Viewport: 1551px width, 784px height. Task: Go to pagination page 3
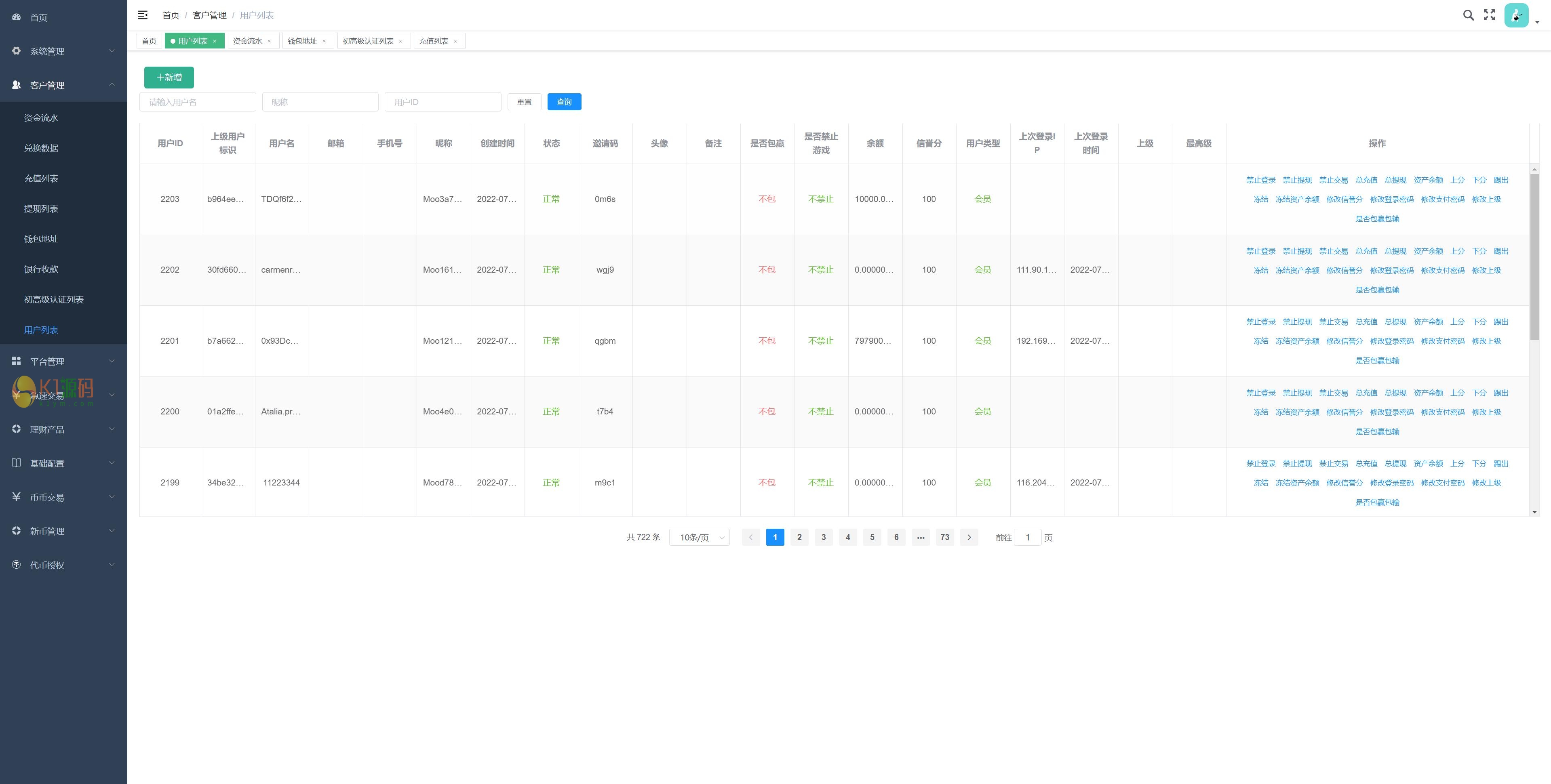[823, 537]
